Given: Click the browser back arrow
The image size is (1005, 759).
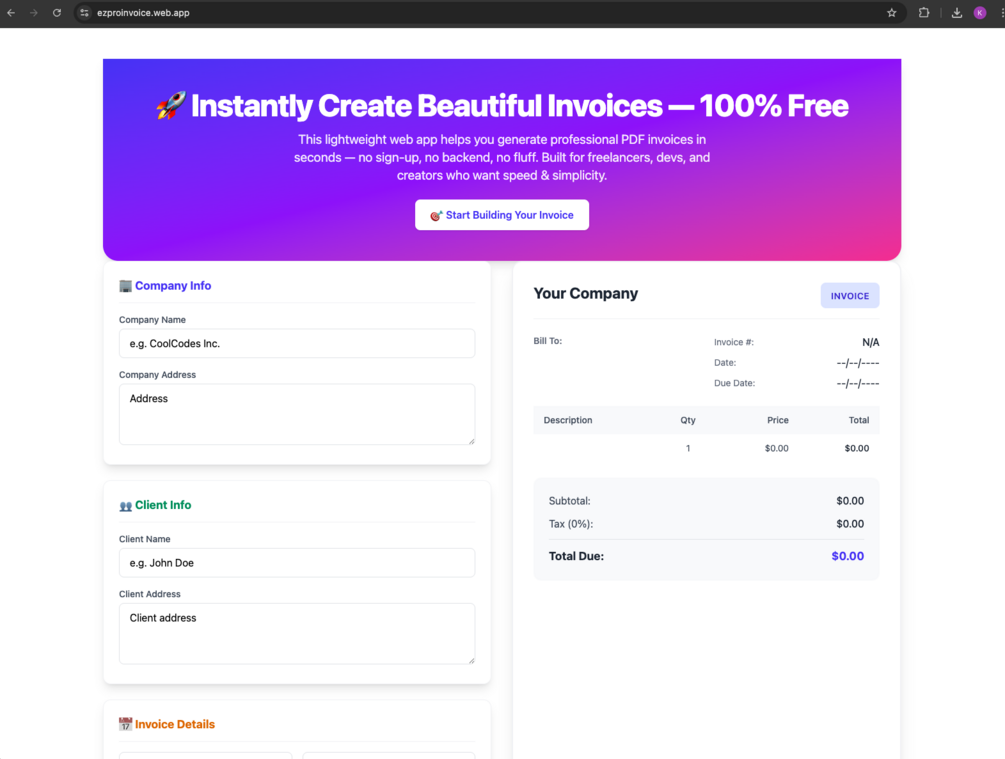Looking at the screenshot, I should coord(11,13).
